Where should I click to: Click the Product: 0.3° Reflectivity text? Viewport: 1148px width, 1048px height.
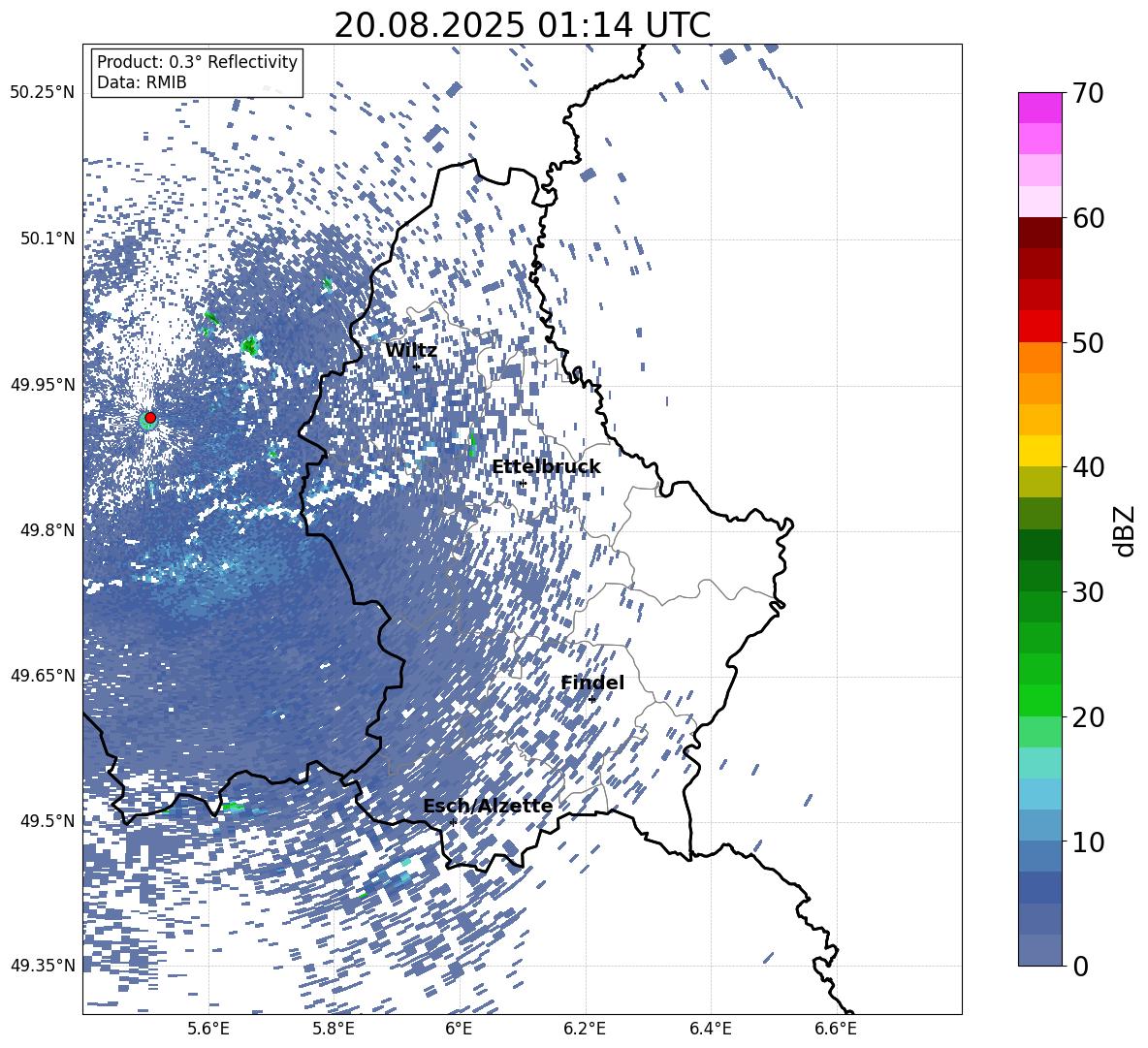(x=197, y=62)
